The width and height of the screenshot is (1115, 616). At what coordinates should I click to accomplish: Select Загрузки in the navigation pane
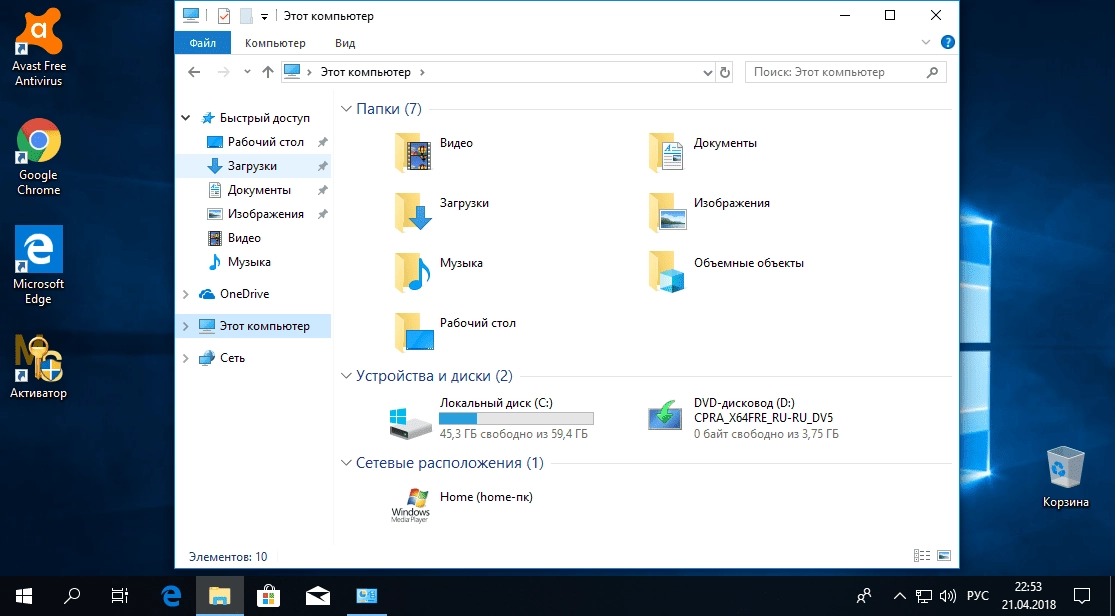pyautogui.click(x=254, y=166)
